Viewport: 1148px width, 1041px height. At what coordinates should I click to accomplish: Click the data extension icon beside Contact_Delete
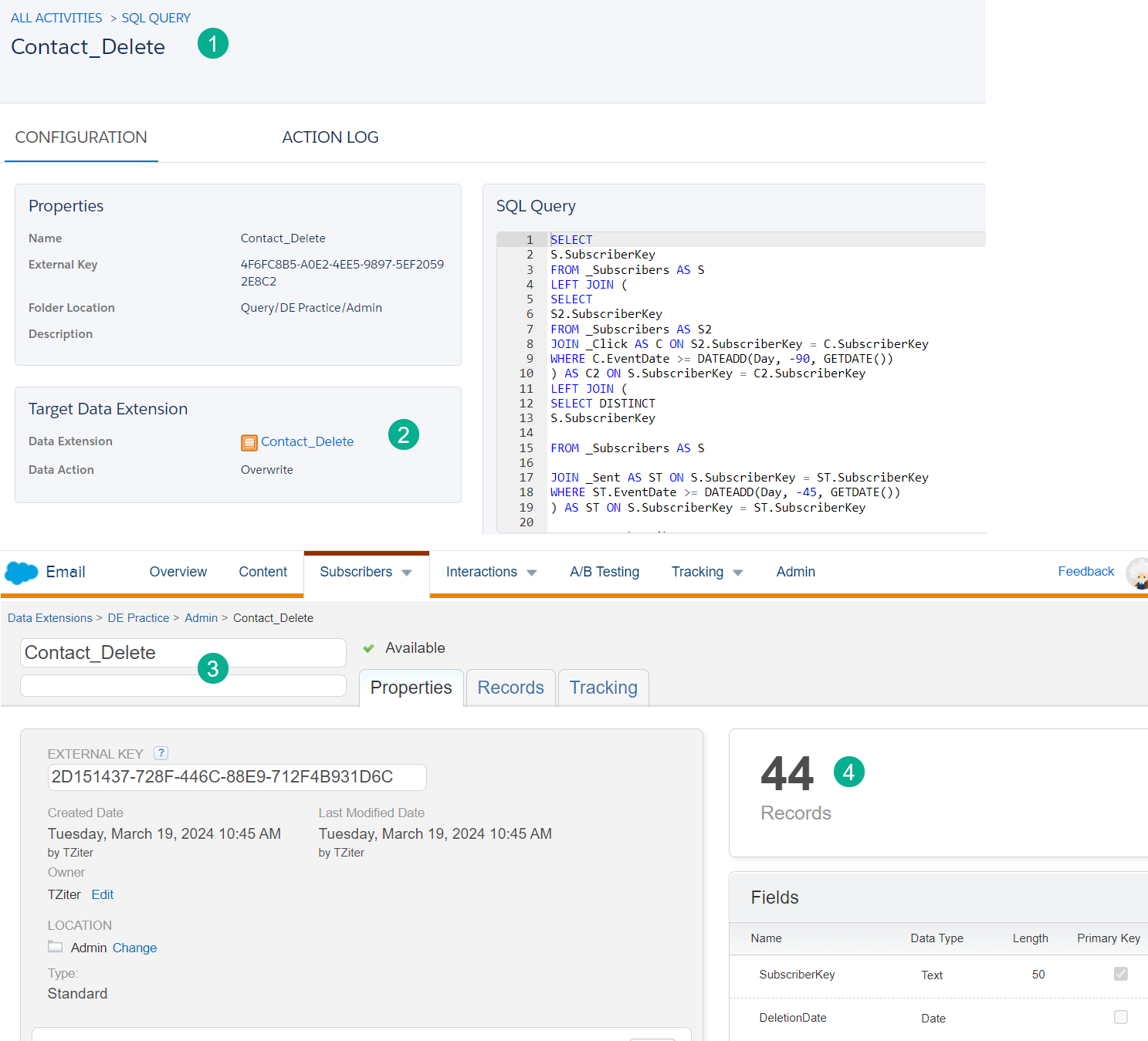[249, 441]
